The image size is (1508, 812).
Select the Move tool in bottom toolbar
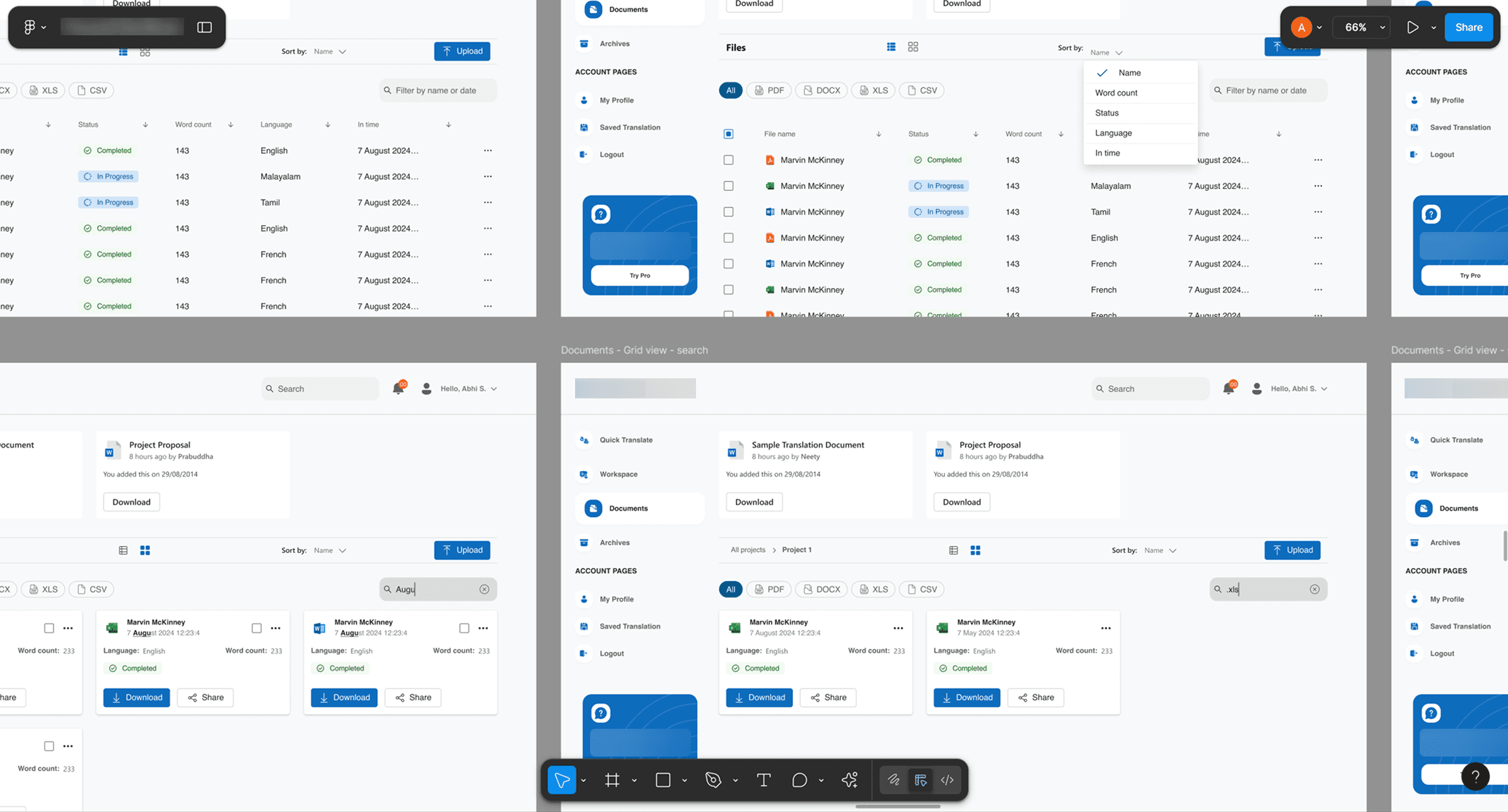coord(561,780)
